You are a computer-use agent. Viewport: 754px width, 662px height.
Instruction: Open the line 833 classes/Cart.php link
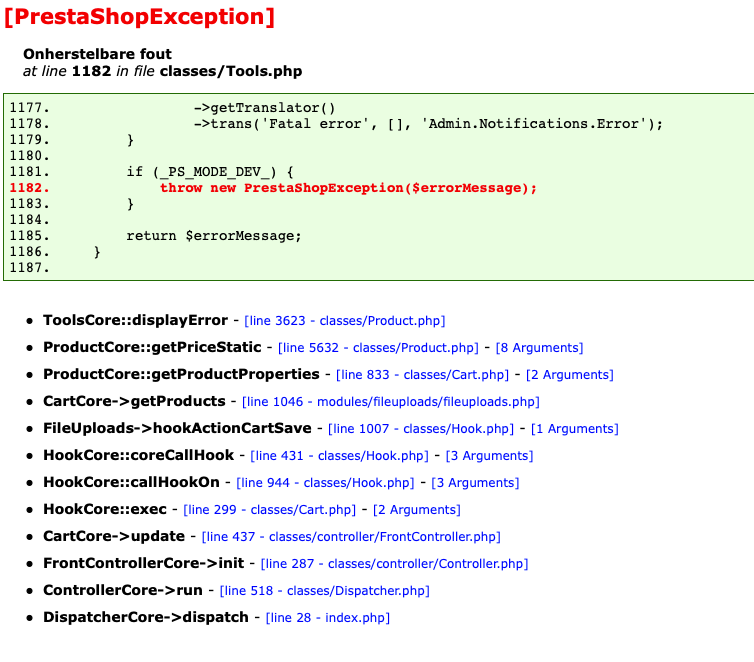pyautogui.click(x=422, y=375)
